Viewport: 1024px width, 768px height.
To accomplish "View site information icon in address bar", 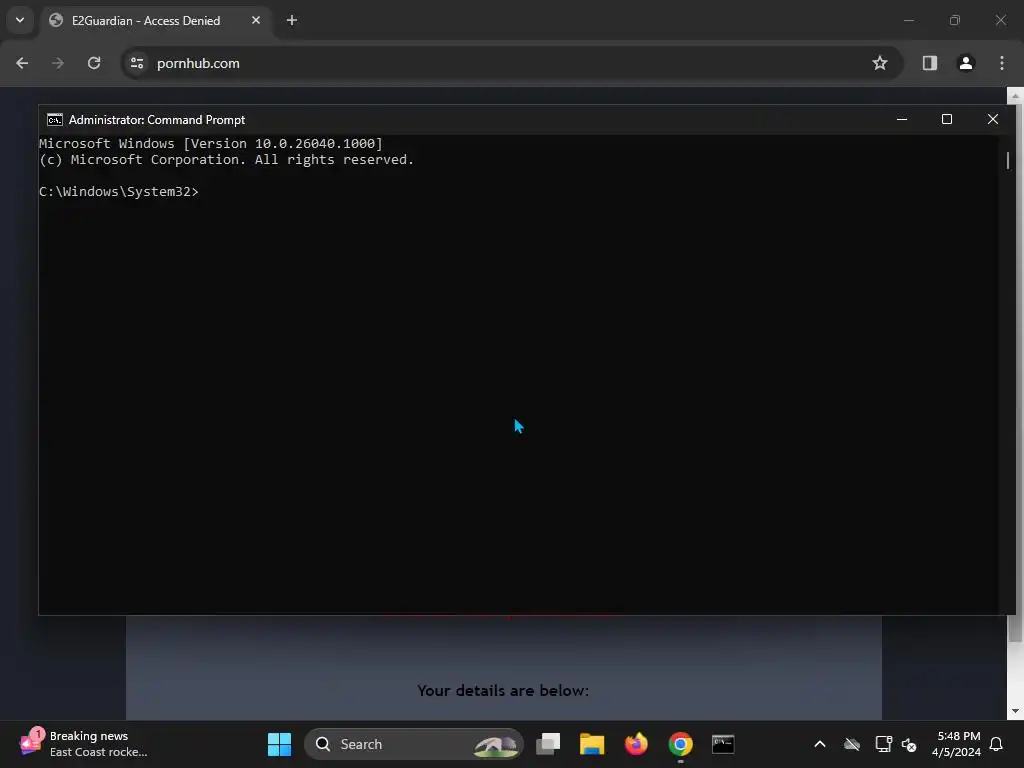I will pyautogui.click(x=137, y=63).
